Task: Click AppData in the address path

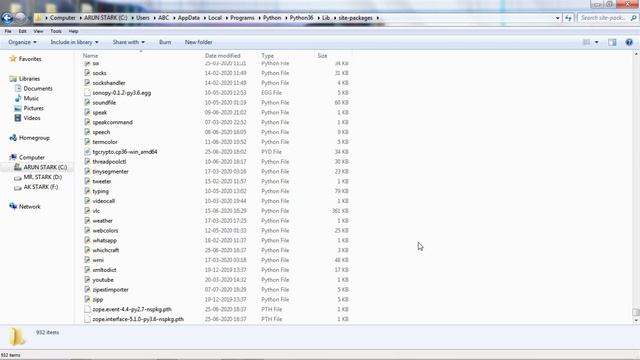Action: pyautogui.click(x=189, y=18)
